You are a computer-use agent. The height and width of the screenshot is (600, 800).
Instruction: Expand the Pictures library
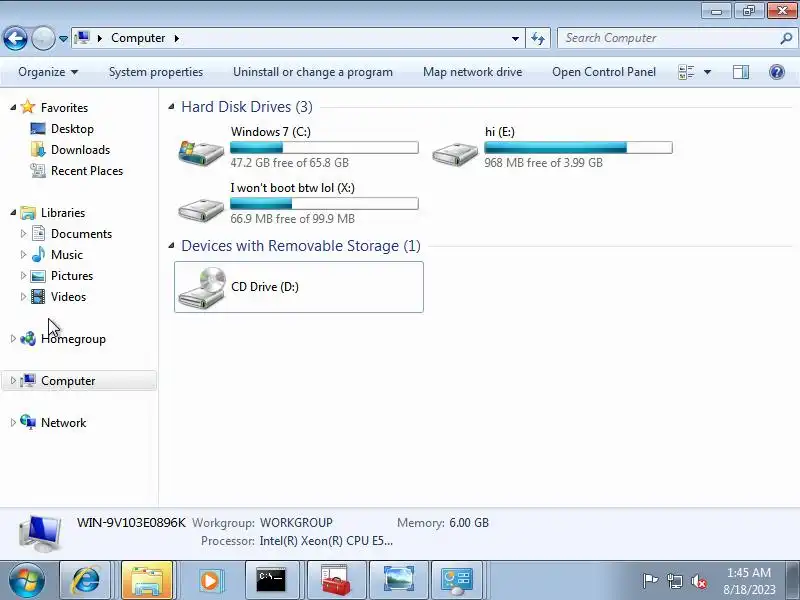coord(23,276)
